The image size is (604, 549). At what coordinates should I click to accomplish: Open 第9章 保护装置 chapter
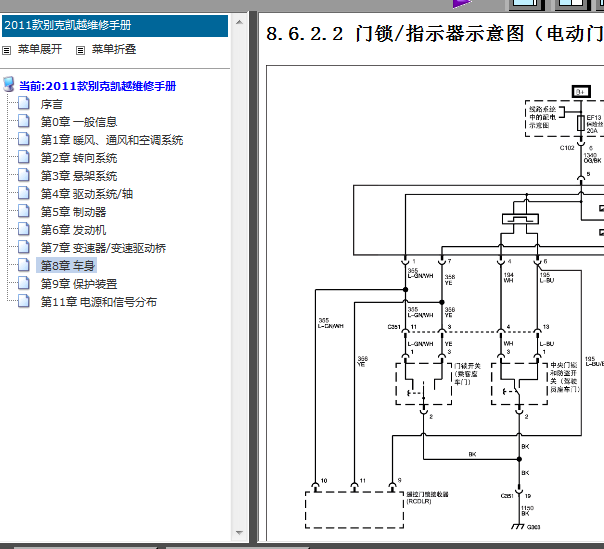tap(79, 284)
